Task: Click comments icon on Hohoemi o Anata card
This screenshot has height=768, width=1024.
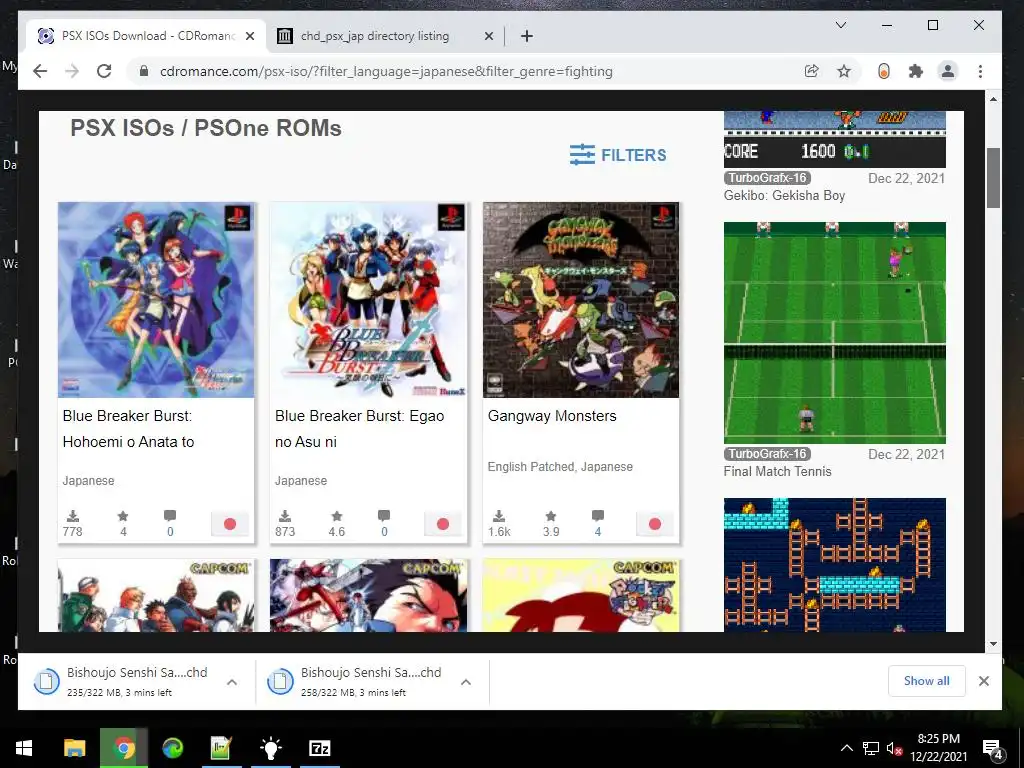Action: (170, 516)
